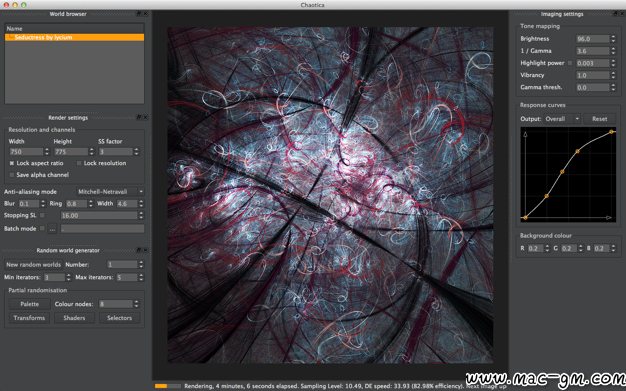Click the render Width field

point(26,152)
